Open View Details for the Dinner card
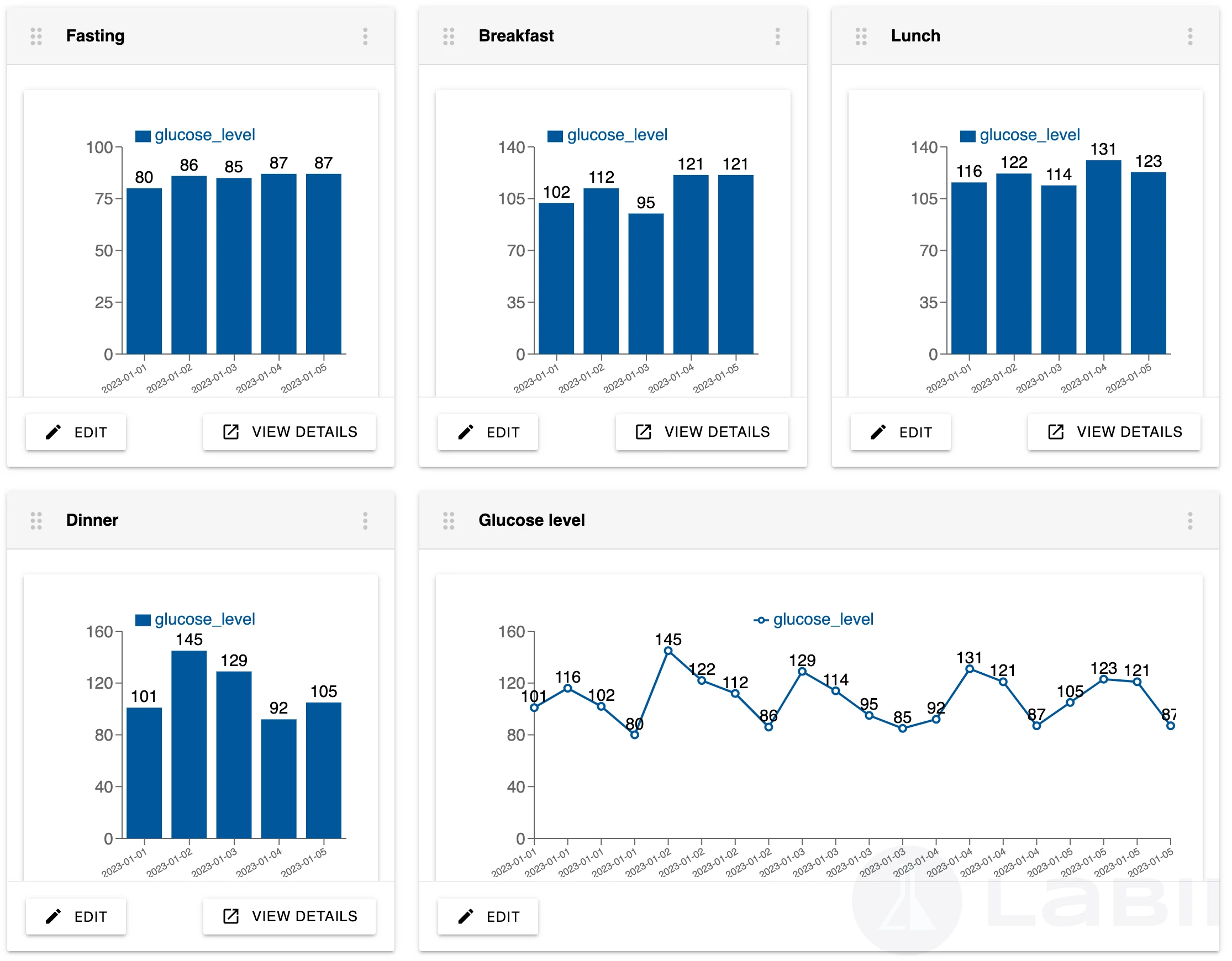The image size is (1232, 961). click(289, 916)
